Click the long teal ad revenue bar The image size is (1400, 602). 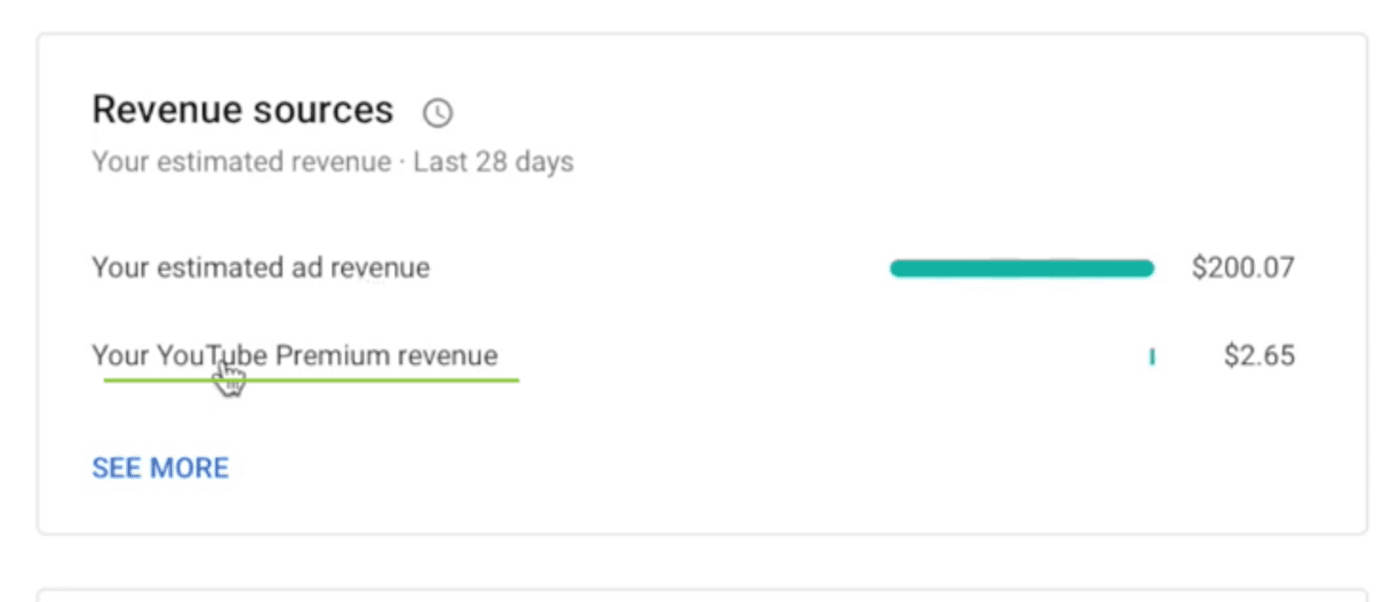click(x=1022, y=268)
